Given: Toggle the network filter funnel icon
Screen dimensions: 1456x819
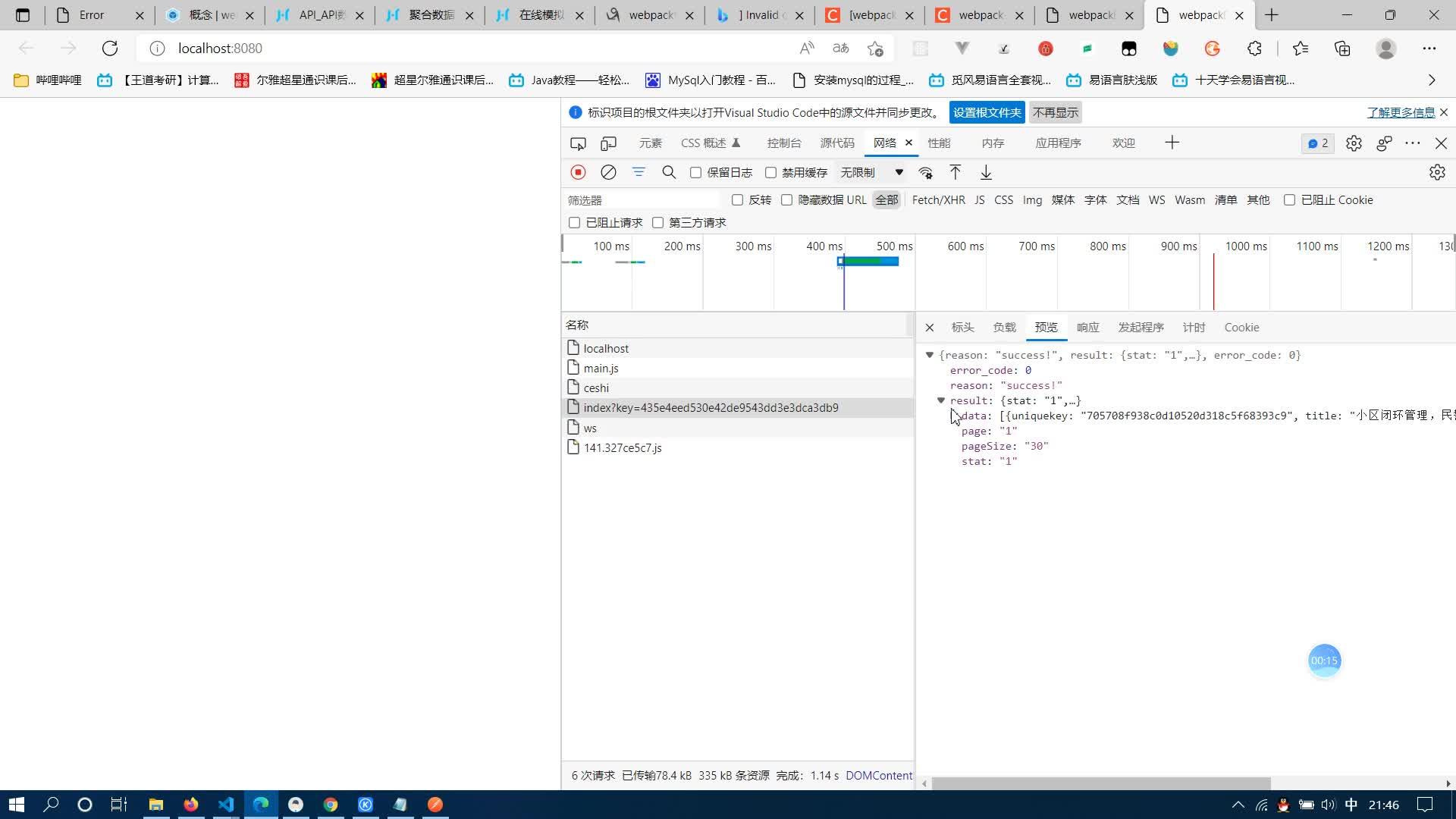Looking at the screenshot, I should [x=639, y=172].
